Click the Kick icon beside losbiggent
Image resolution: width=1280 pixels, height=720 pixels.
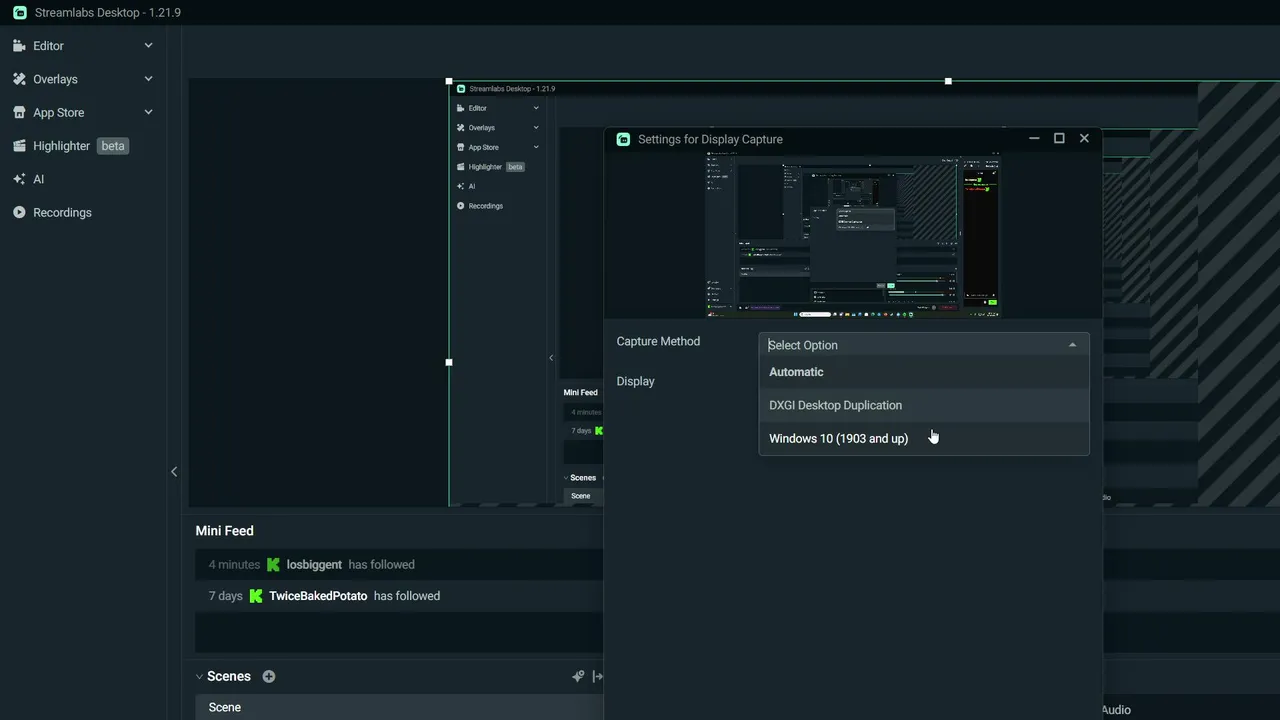coord(273,565)
